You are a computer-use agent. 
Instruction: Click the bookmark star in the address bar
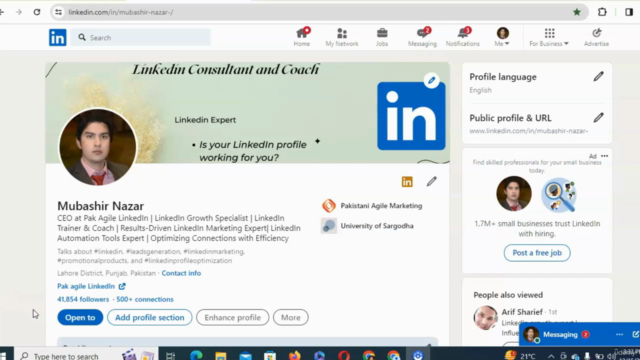point(577,12)
